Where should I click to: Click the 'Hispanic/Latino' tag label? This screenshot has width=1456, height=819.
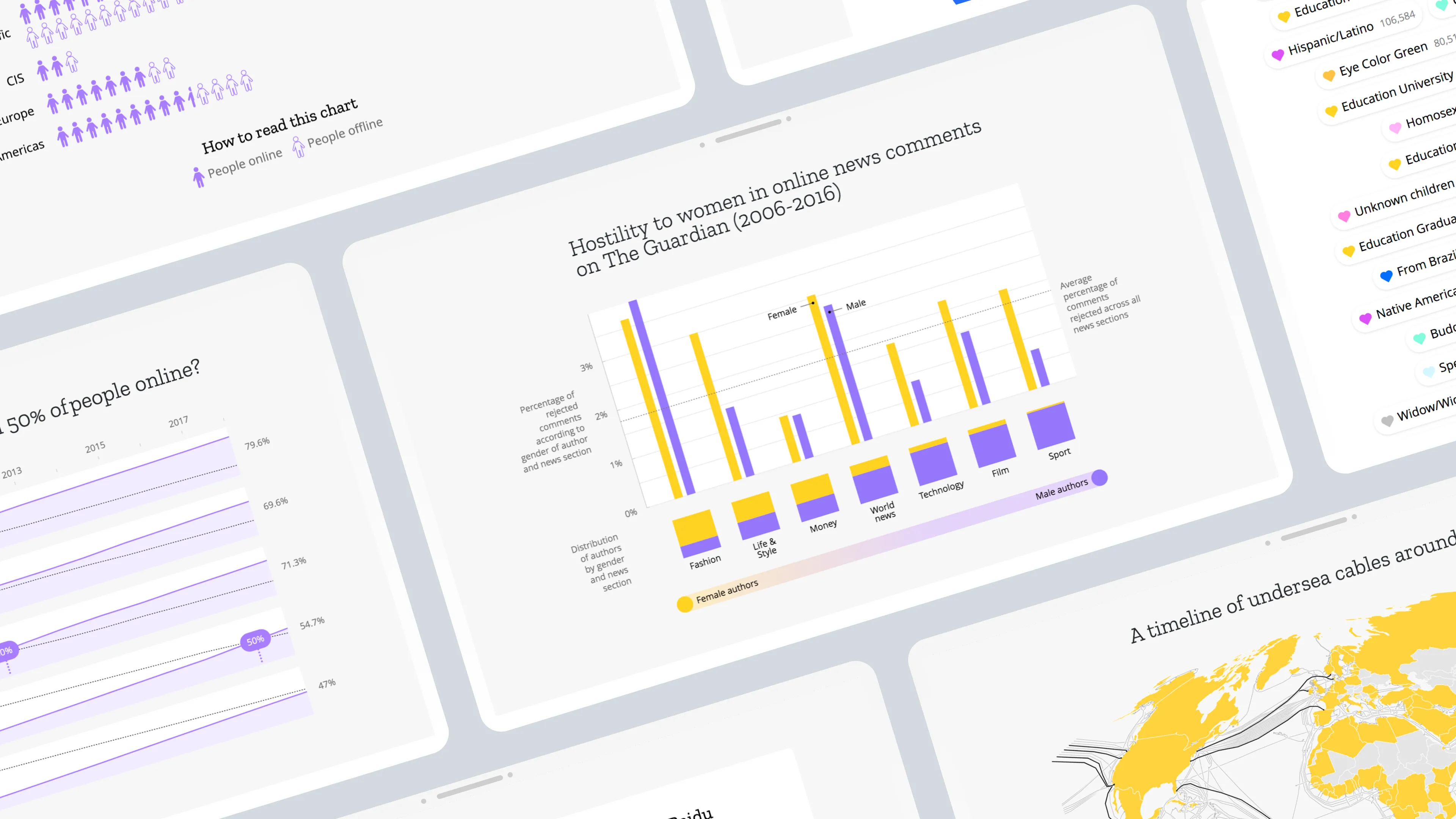click(x=1330, y=38)
